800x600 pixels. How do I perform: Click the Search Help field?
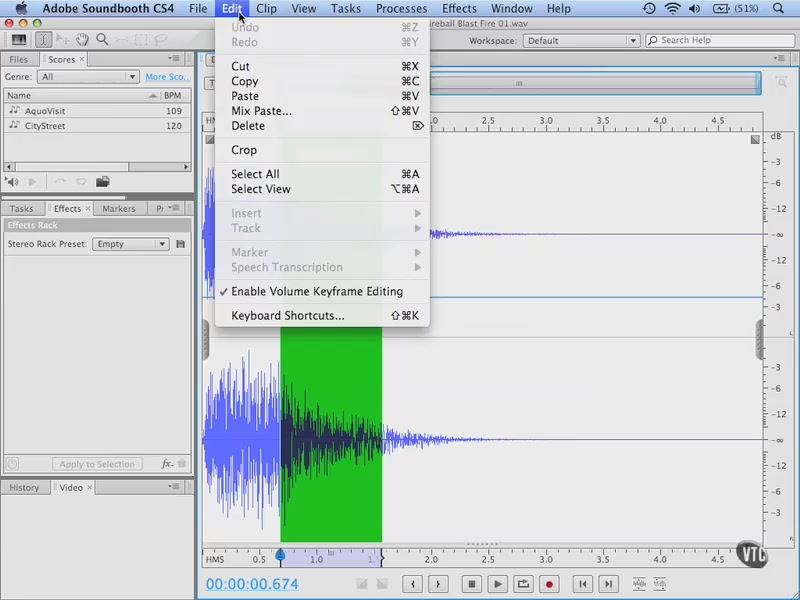[720, 40]
